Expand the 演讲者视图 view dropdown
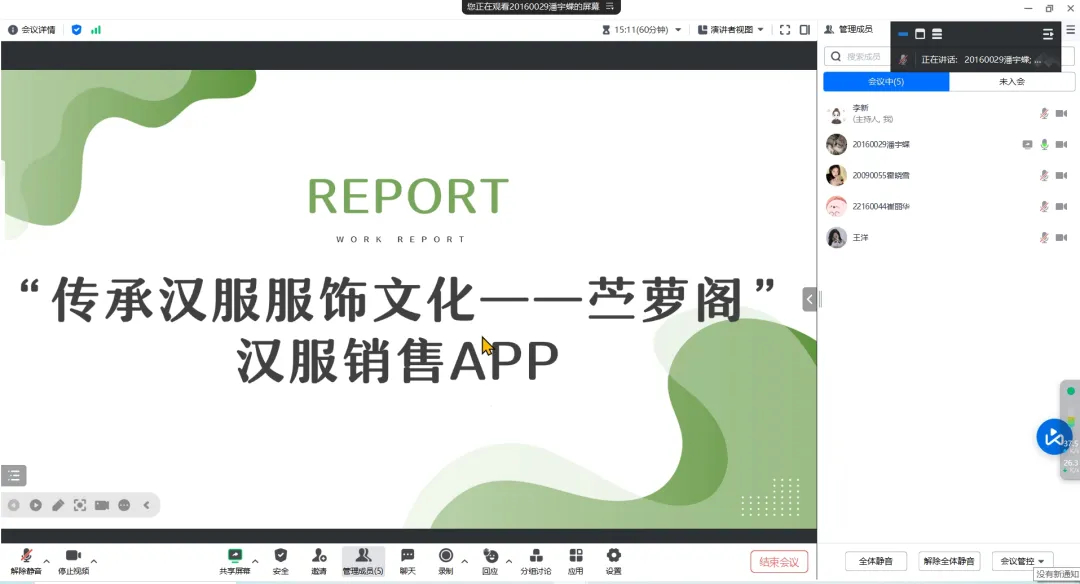This screenshot has height=584, width=1080. point(731,30)
